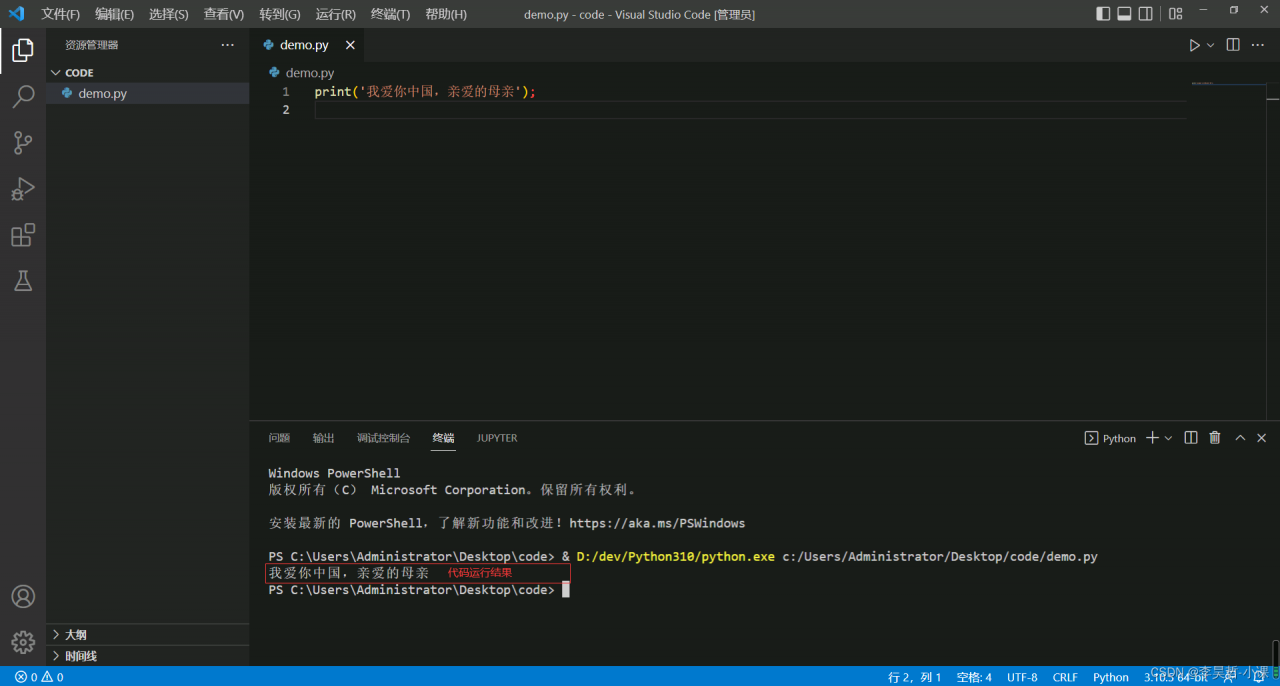This screenshot has height=686, width=1280.
Task: Open the Testing flask view
Action: [x=23, y=281]
